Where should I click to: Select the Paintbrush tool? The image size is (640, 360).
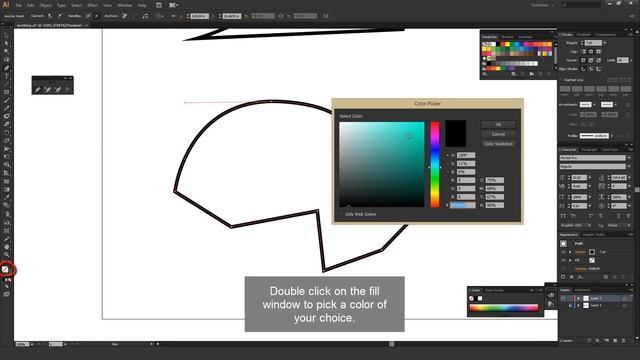pyautogui.click(x=6, y=100)
